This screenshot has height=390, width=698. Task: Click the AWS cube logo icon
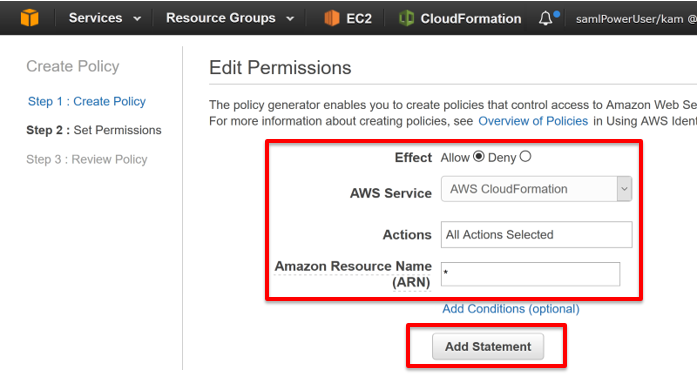(x=30, y=18)
